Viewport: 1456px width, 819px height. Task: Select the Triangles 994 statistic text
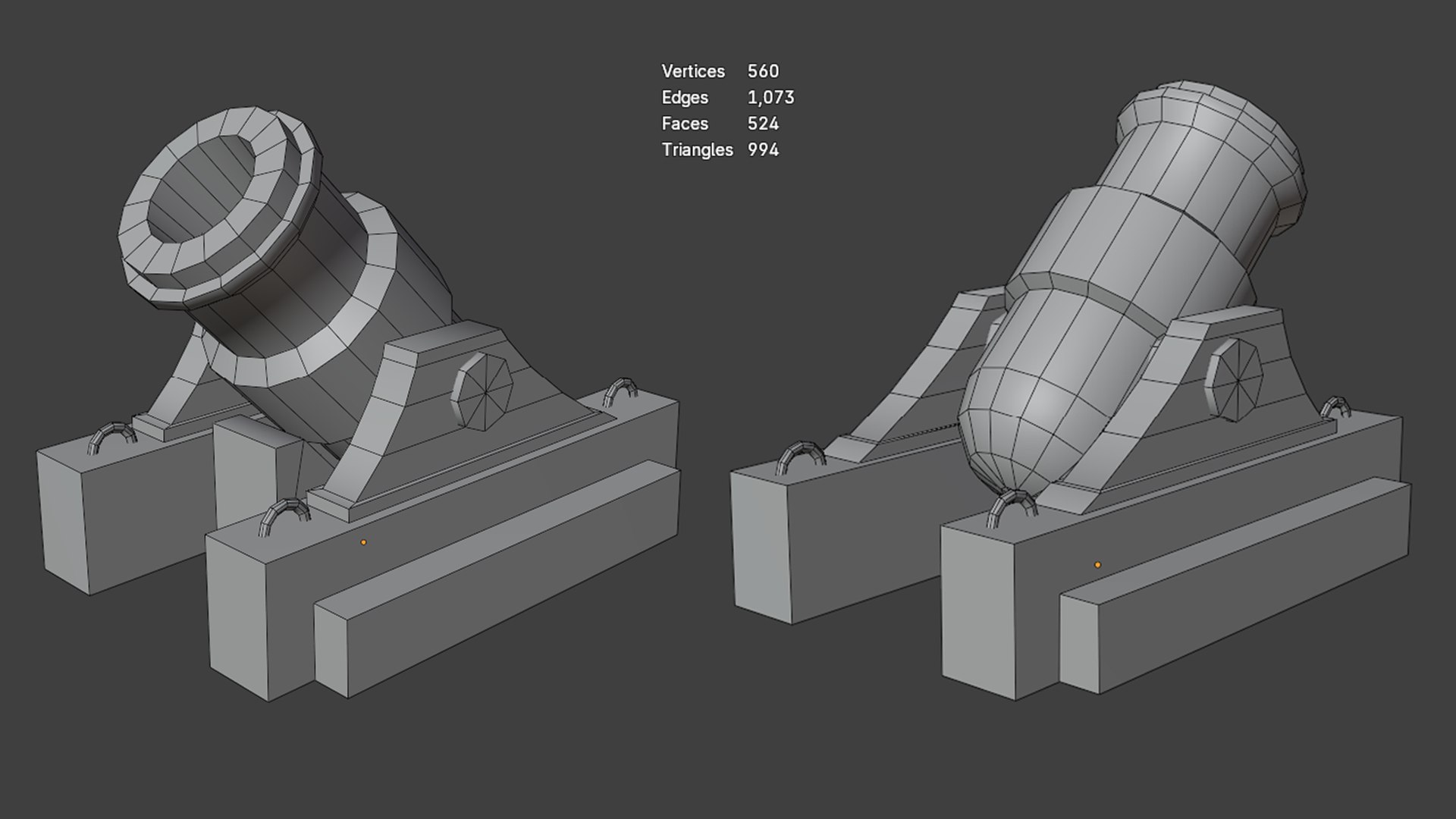pos(720,150)
